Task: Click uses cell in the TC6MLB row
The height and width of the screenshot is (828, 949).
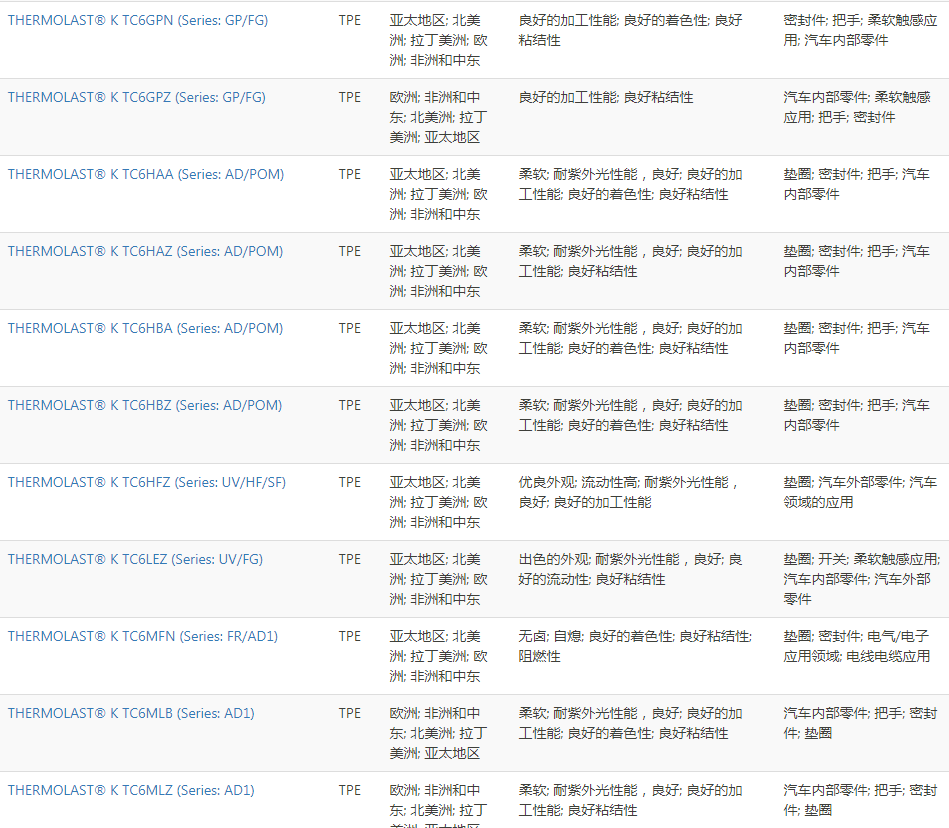Action: [x=860, y=723]
